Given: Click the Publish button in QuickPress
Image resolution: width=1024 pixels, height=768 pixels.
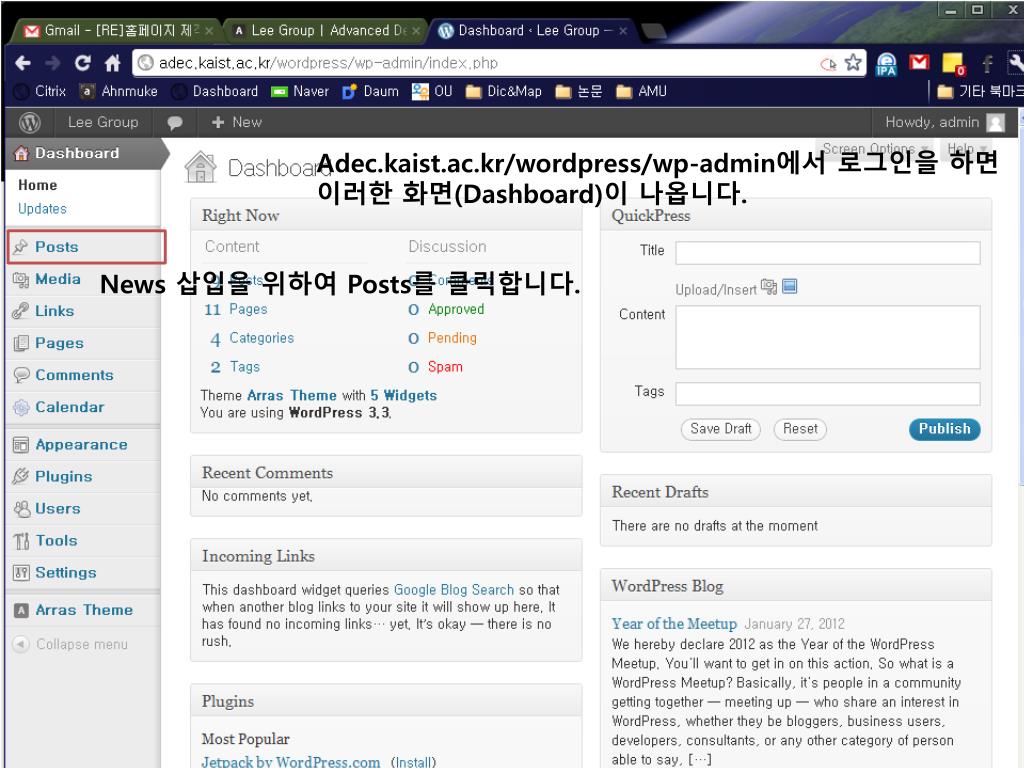Looking at the screenshot, I should [944, 429].
